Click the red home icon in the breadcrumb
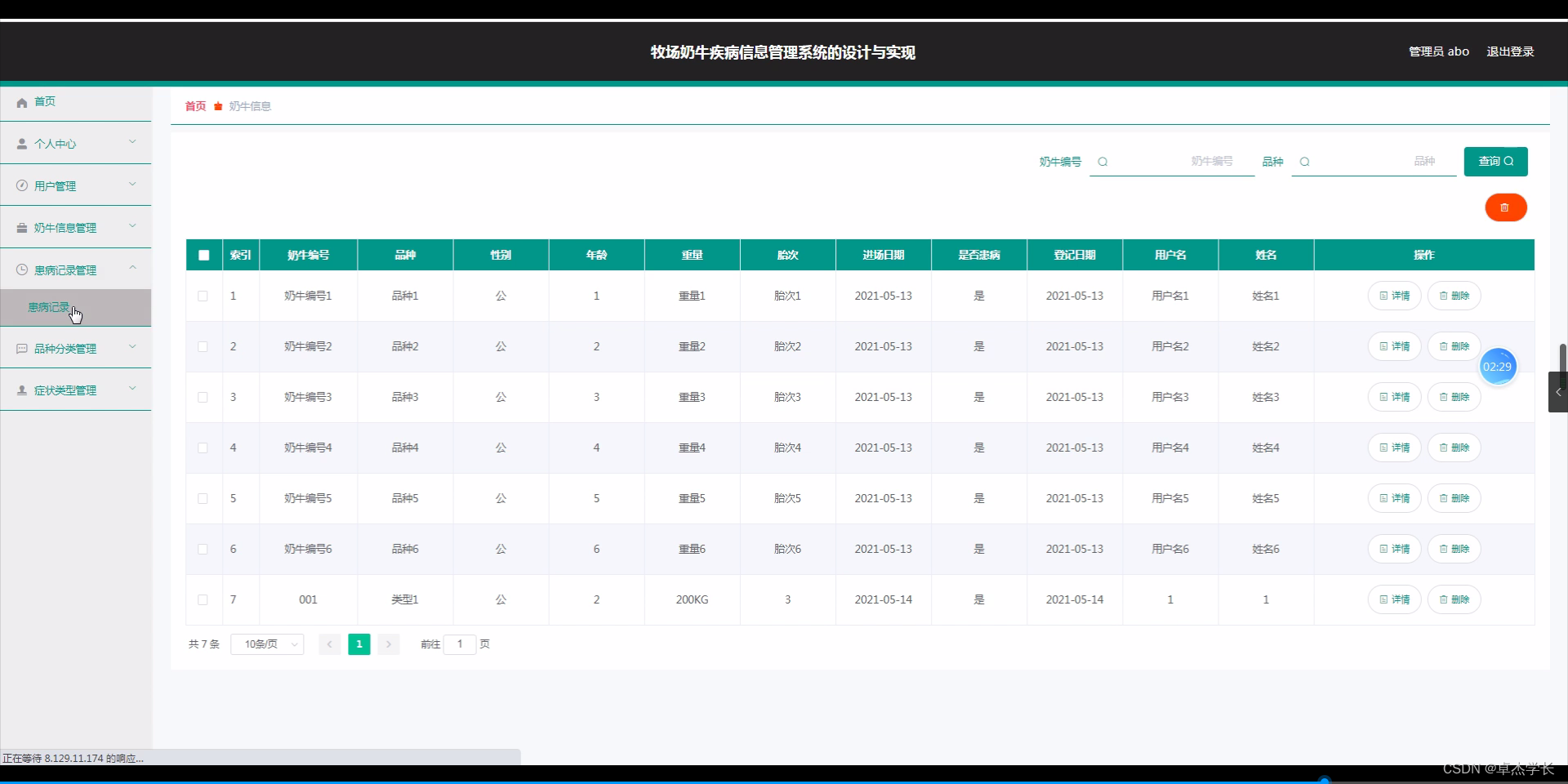Image resolution: width=1568 pixels, height=784 pixels. click(218, 106)
